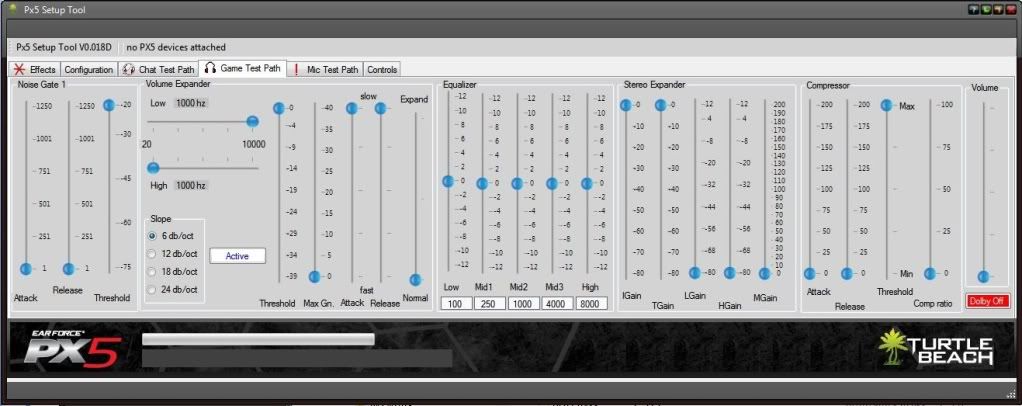Toggle the red Dolby Off button
The image size is (1022, 406).
[x=984, y=300]
